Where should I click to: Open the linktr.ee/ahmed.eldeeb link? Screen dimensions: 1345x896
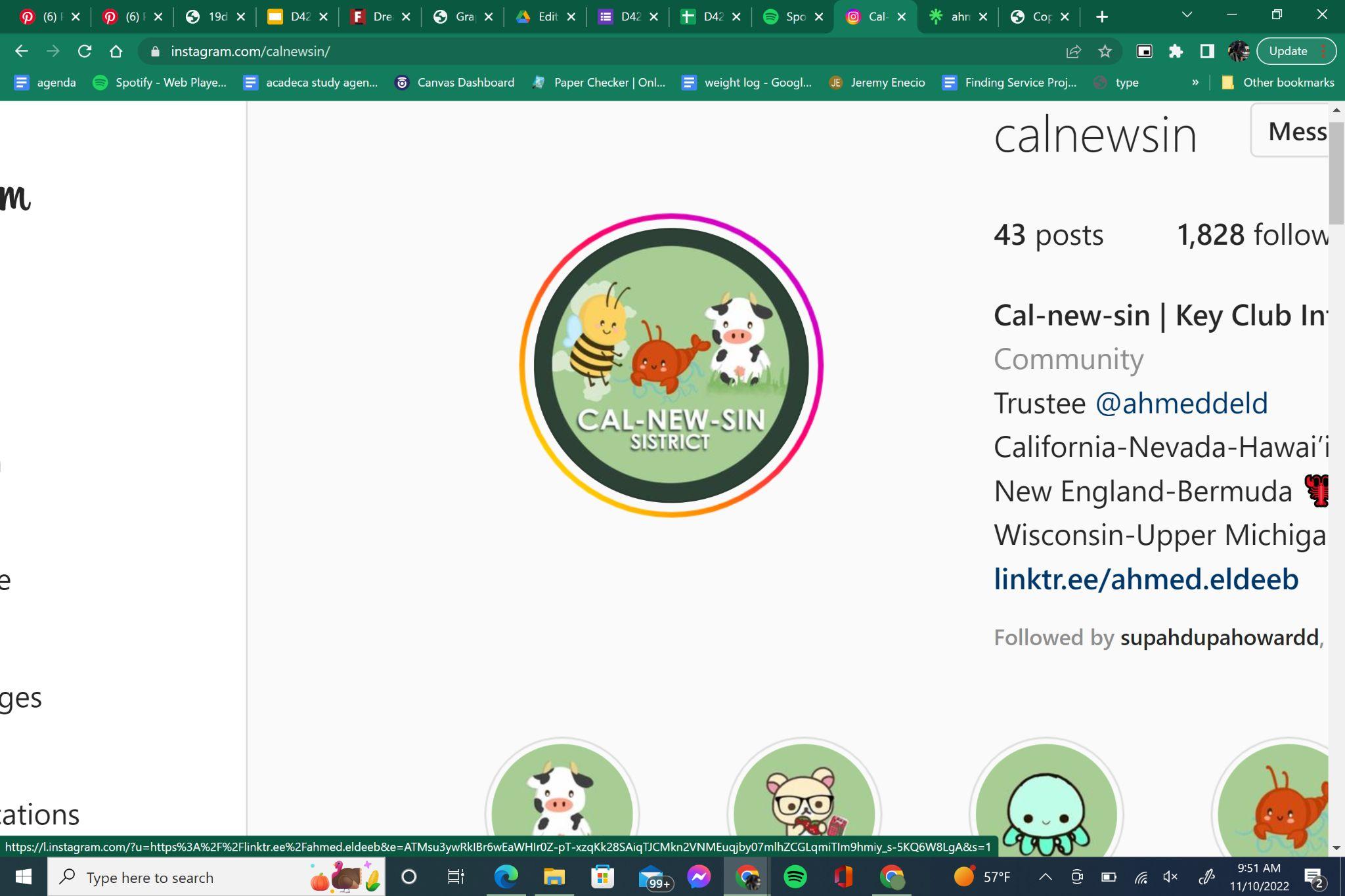pyautogui.click(x=1145, y=579)
